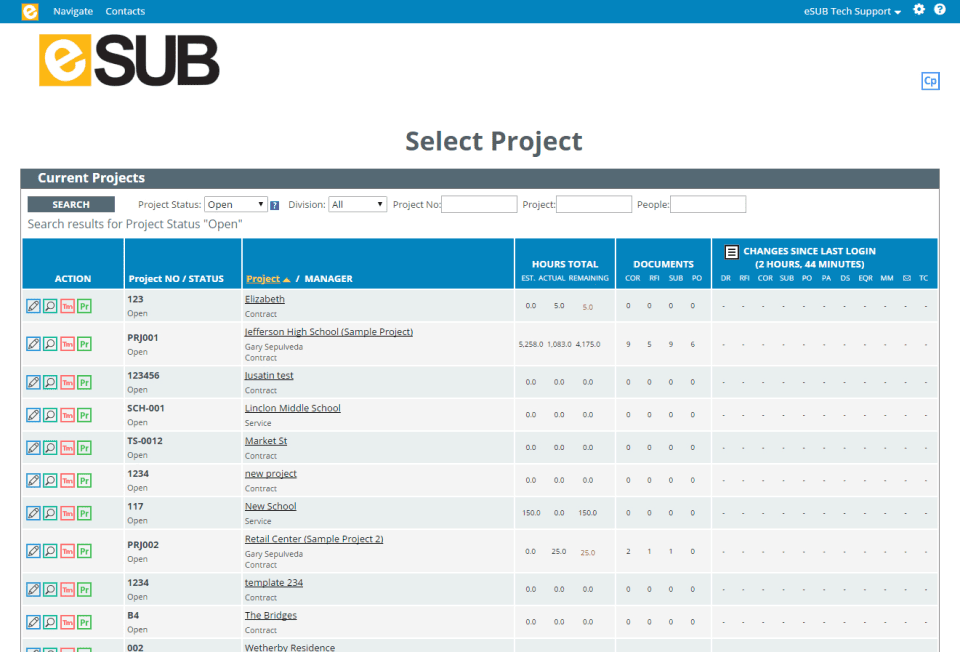Screen dimensions: 960x652
Task: Click PRJ002 project number text
Action: 143,544
